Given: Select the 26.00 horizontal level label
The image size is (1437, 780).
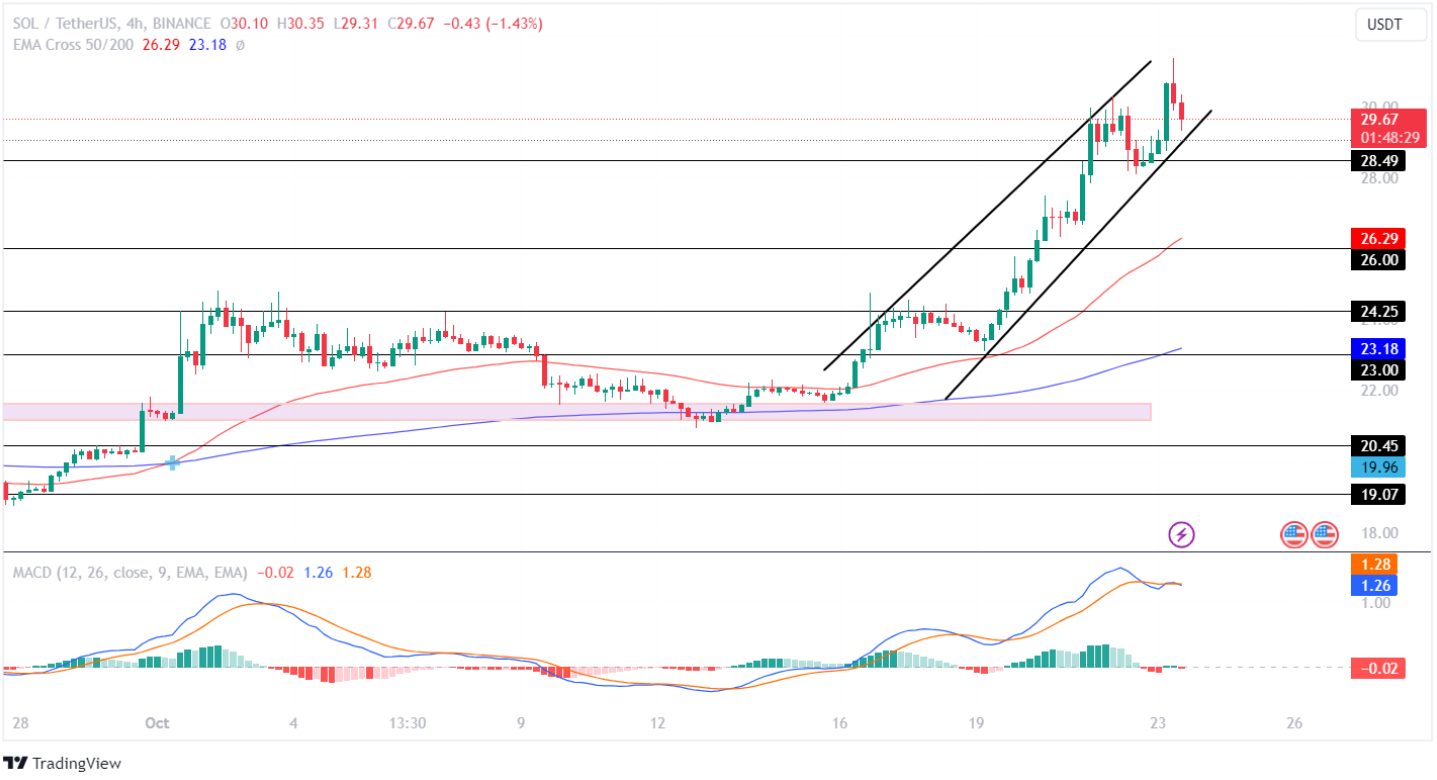Looking at the screenshot, I should (1379, 260).
